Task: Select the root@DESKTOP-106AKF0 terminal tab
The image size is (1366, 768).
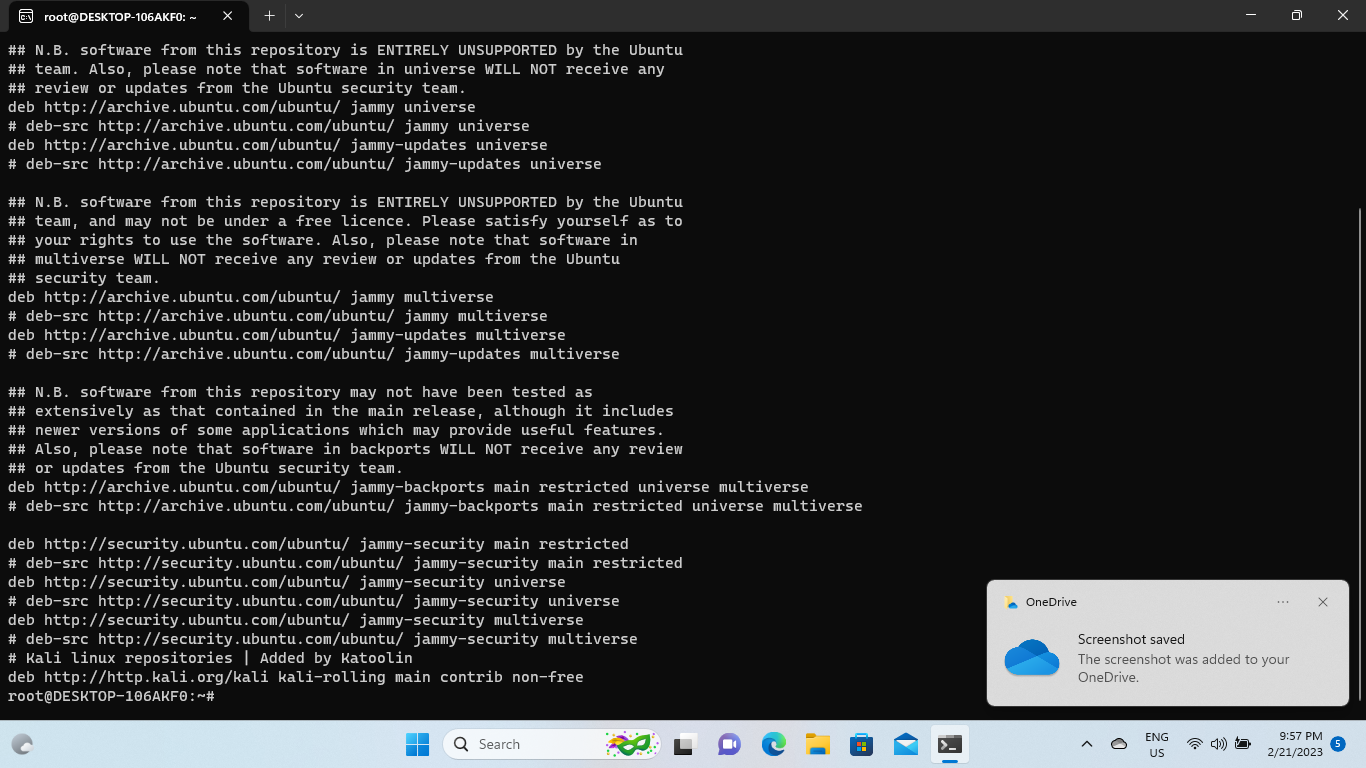Action: tap(120, 16)
